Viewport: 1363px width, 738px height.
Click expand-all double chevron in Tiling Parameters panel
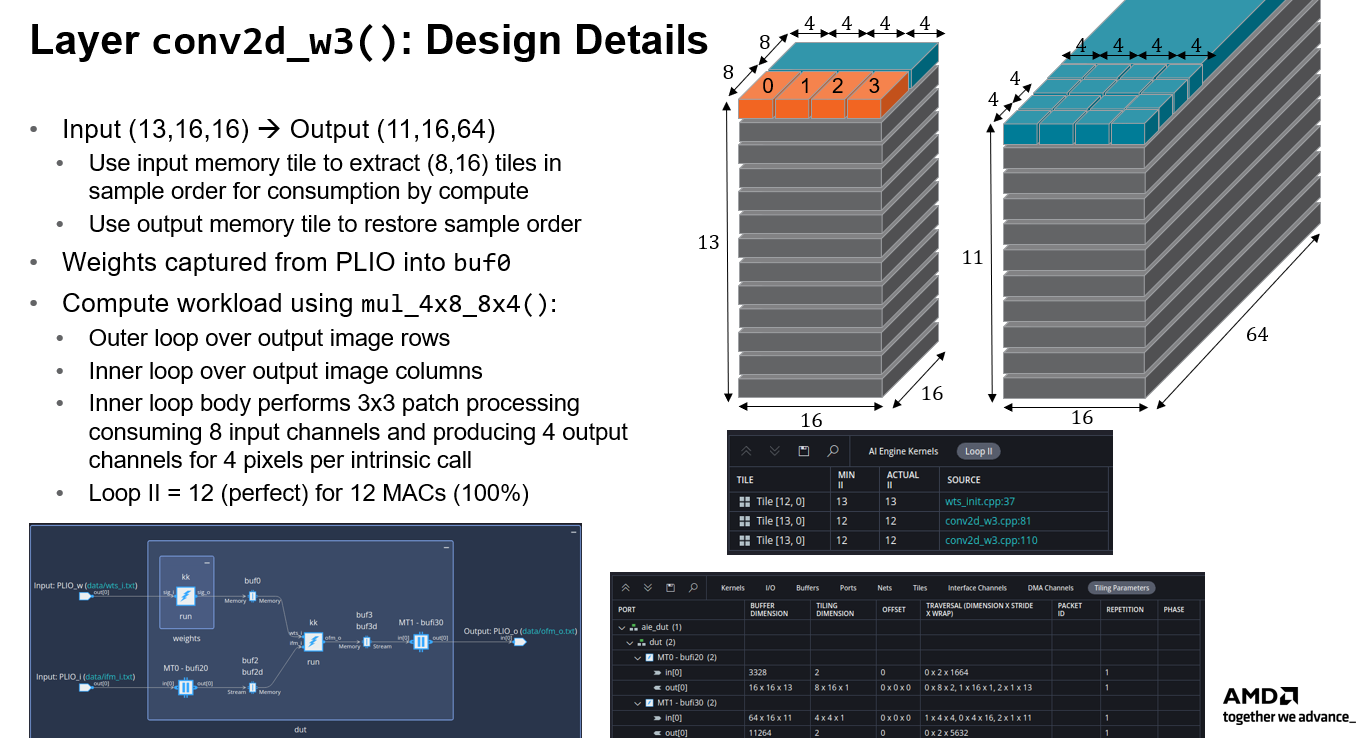[x=648, y=587]
